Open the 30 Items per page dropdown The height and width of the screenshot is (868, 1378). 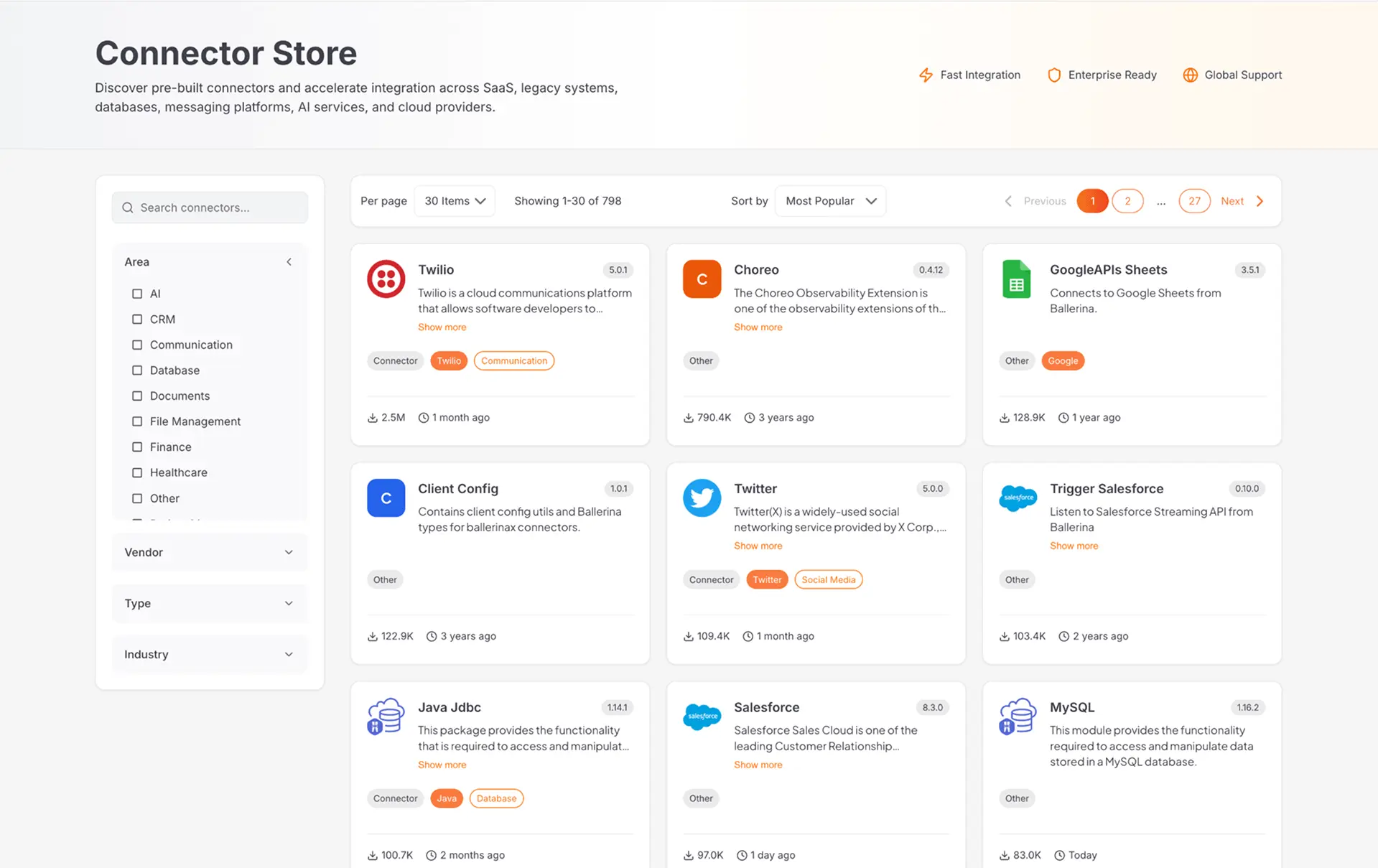click(x=455, y=201)
